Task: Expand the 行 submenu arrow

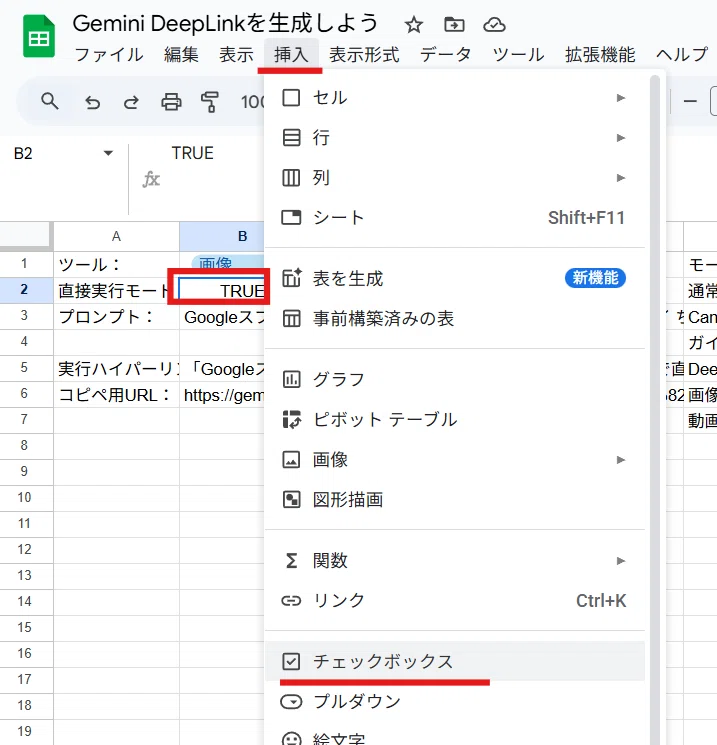Action: tap(621, 138)
